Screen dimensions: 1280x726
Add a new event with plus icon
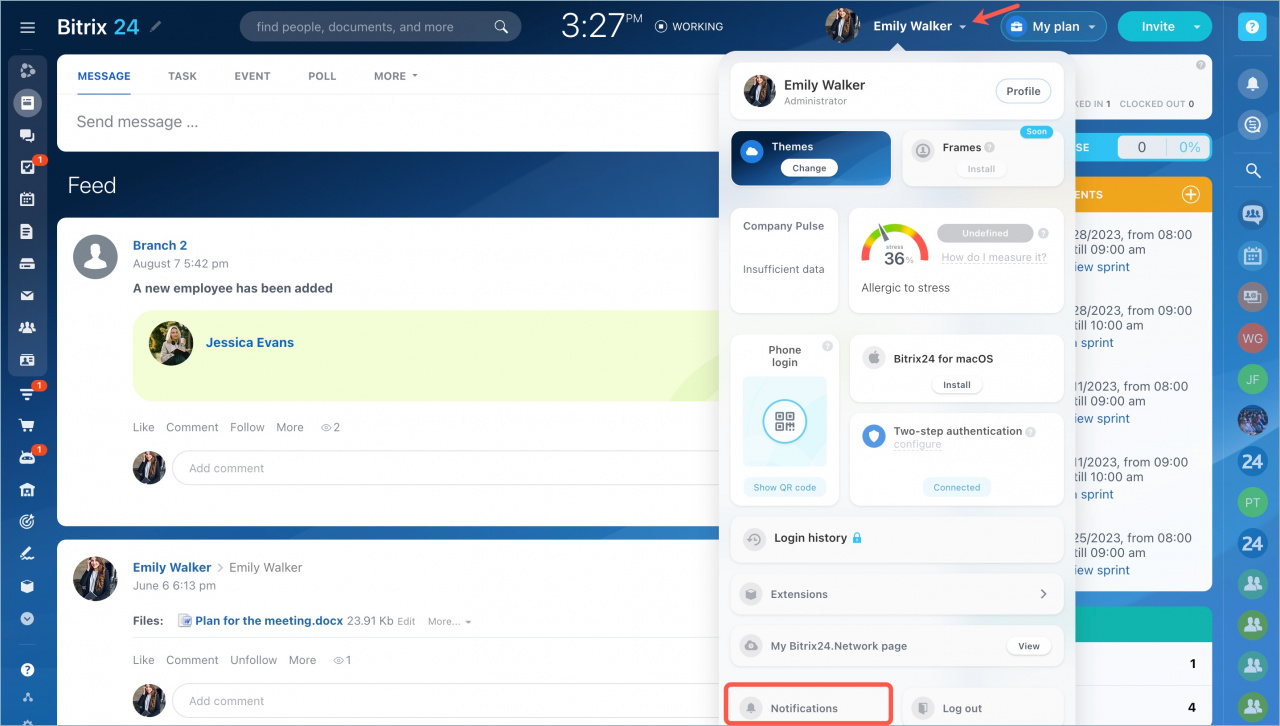(1190, 195)
